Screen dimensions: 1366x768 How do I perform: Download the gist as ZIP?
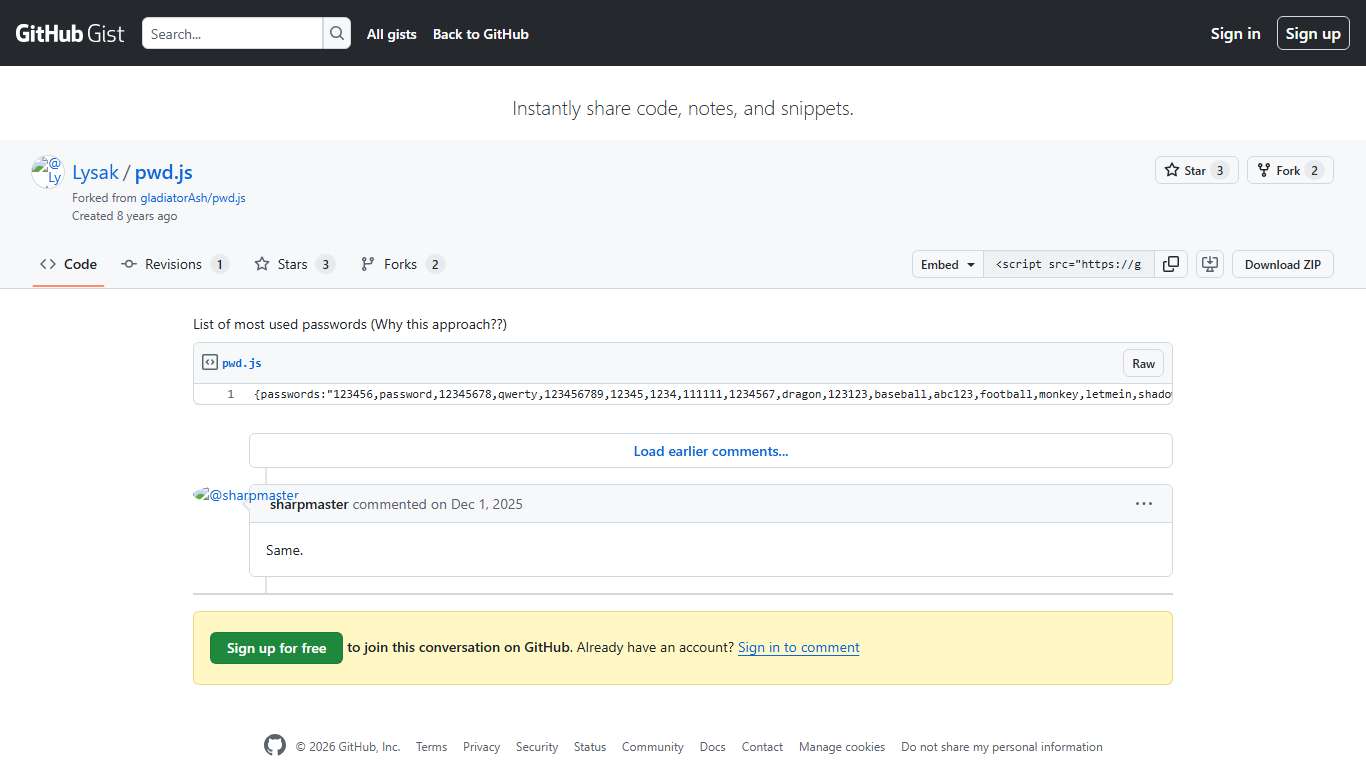click(x=1282, y=263)
